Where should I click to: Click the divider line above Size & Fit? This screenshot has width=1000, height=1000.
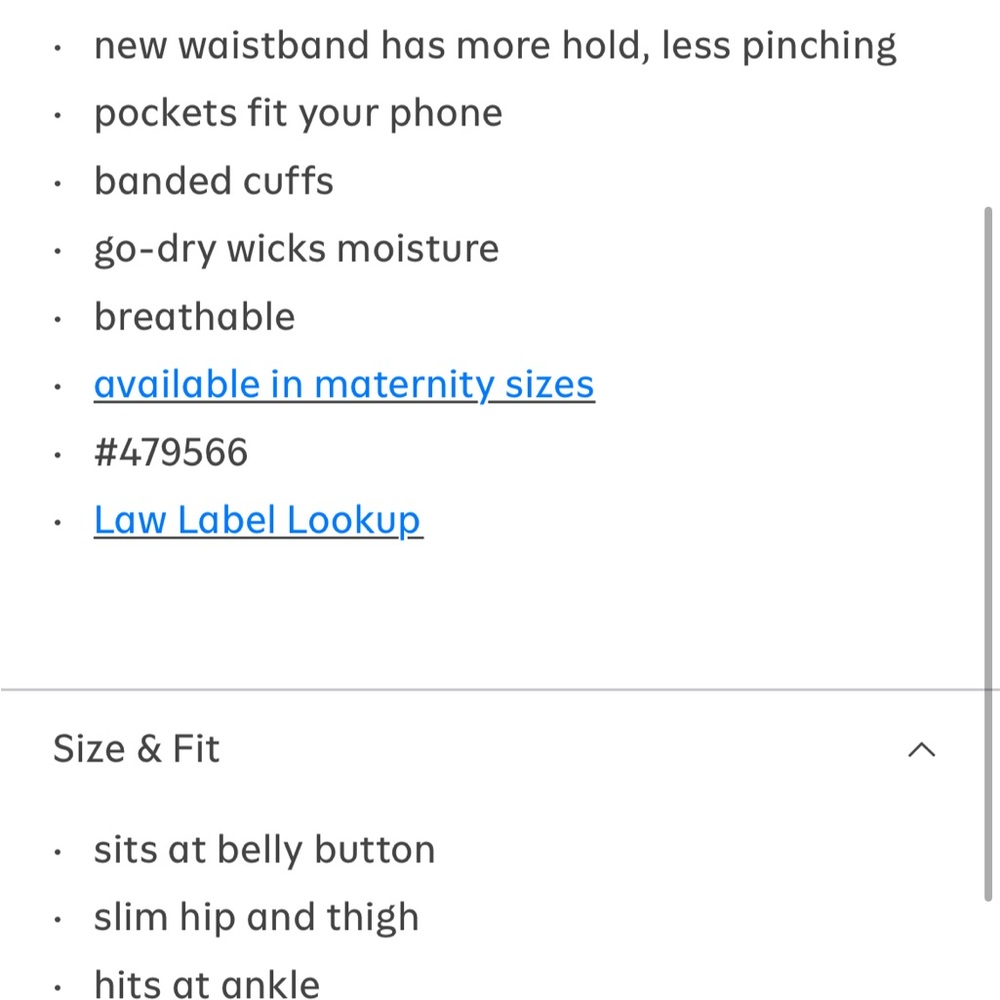(500, 689)
